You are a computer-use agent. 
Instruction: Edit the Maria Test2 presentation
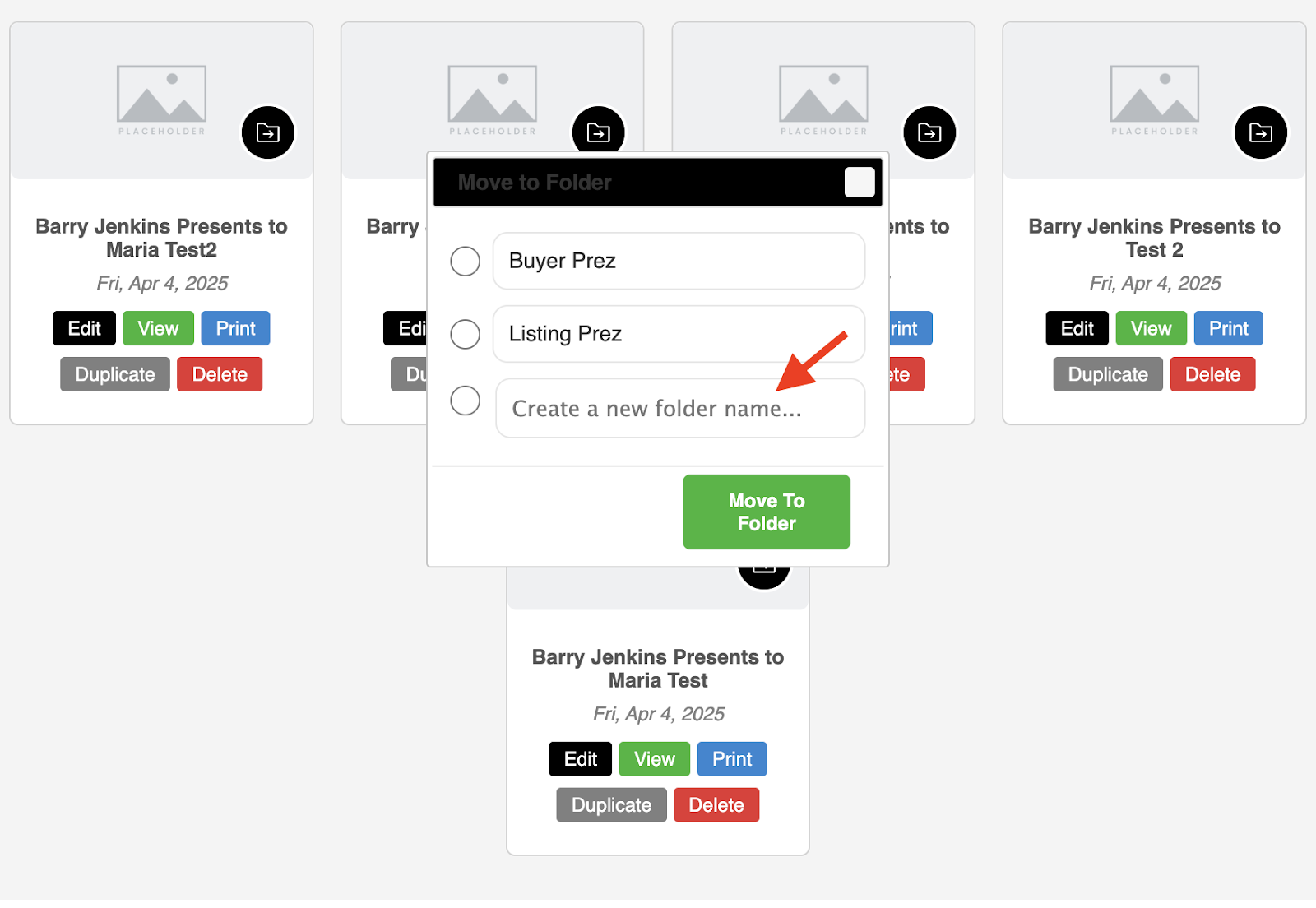click(85, 328)
